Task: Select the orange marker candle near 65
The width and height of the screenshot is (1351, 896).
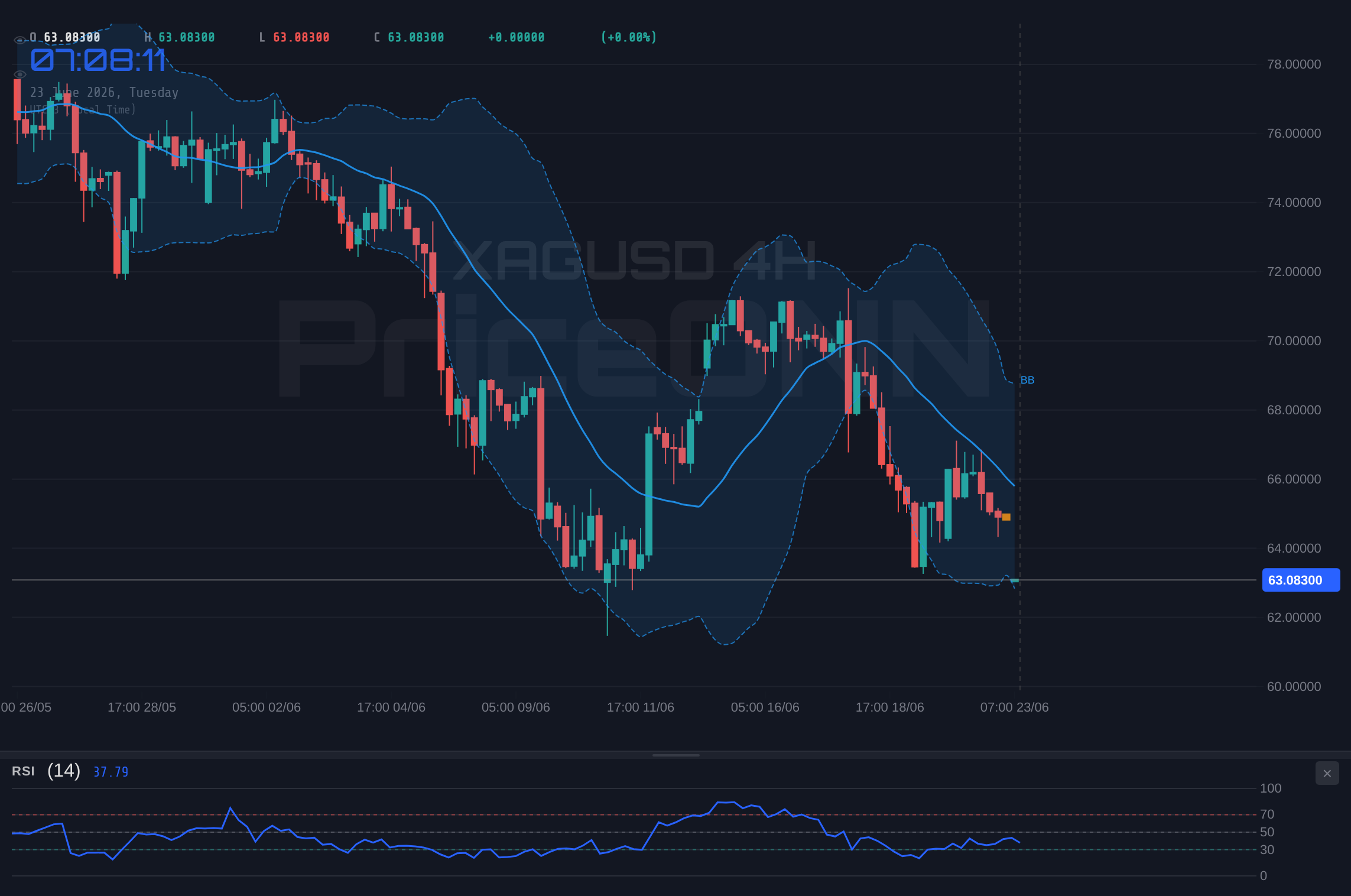Action: pyautogui.click(x=1006, y=517)
